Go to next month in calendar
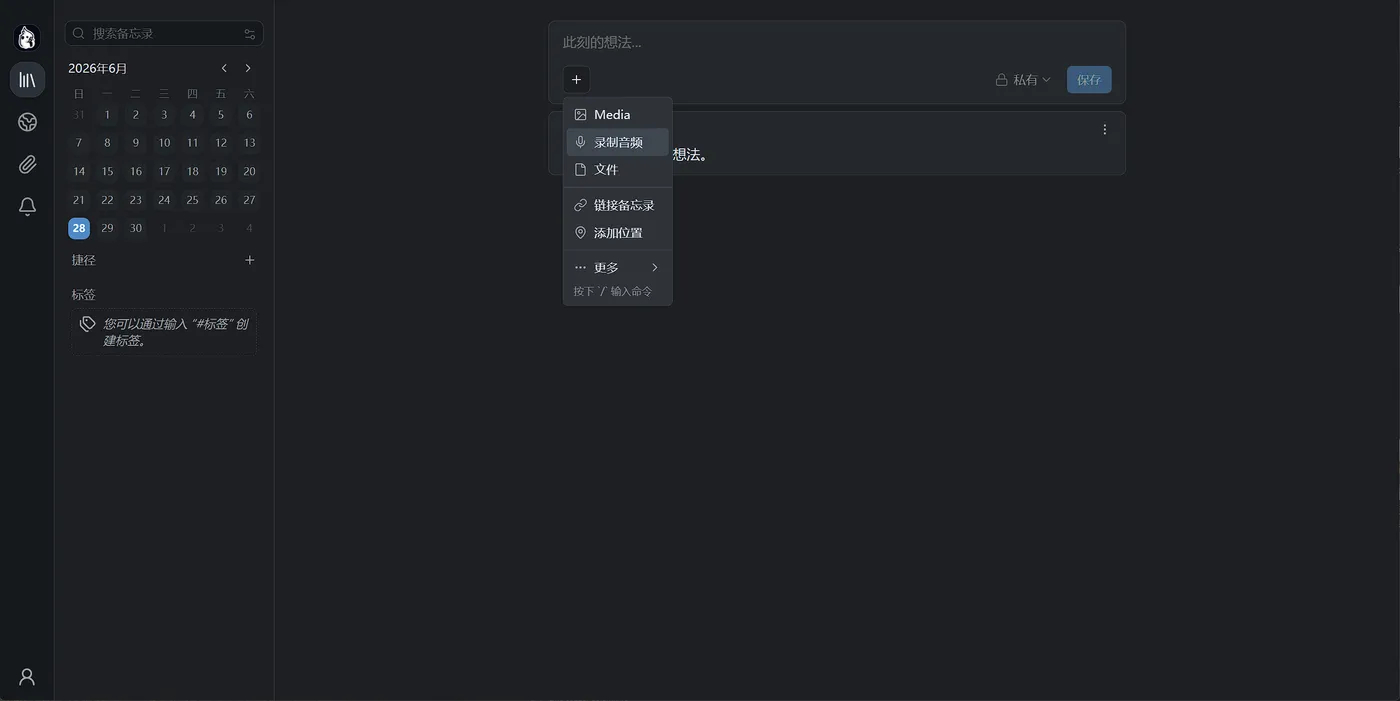Image resolution: width=1400 pixels, height=701 pixels. [x=248, y=68]
